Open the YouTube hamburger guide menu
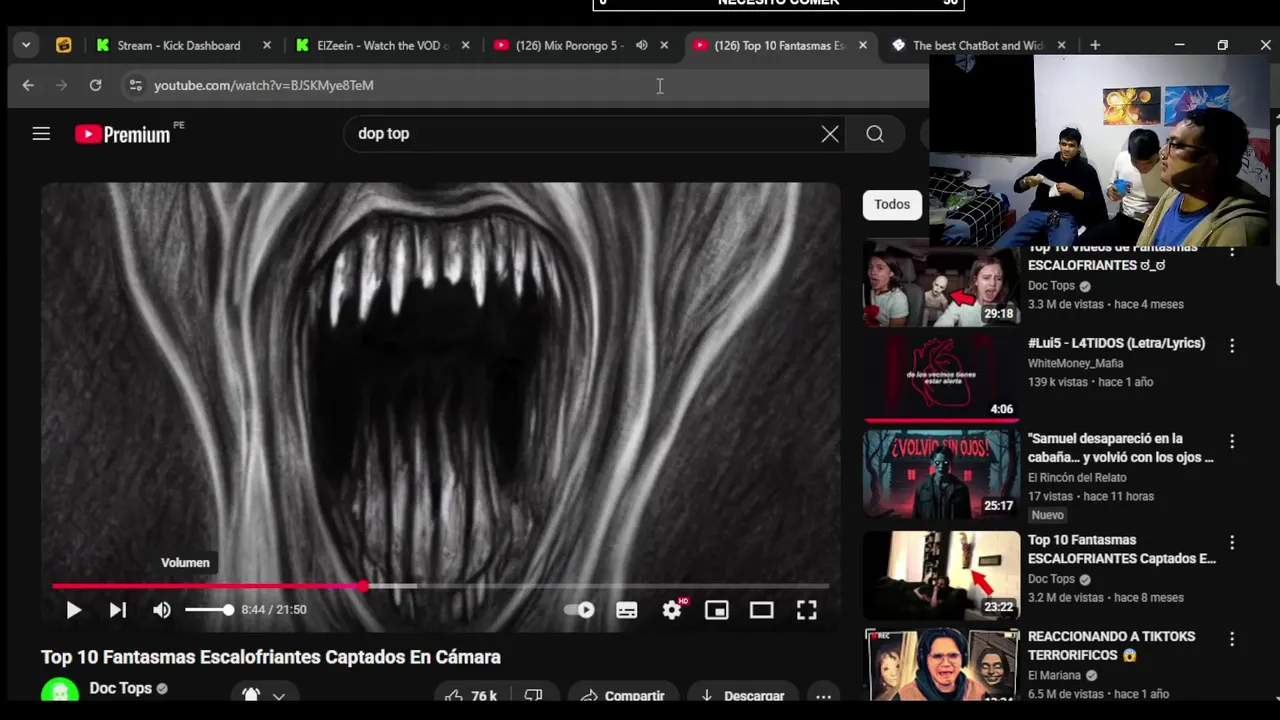The image size is (1280, 720). 41,133
